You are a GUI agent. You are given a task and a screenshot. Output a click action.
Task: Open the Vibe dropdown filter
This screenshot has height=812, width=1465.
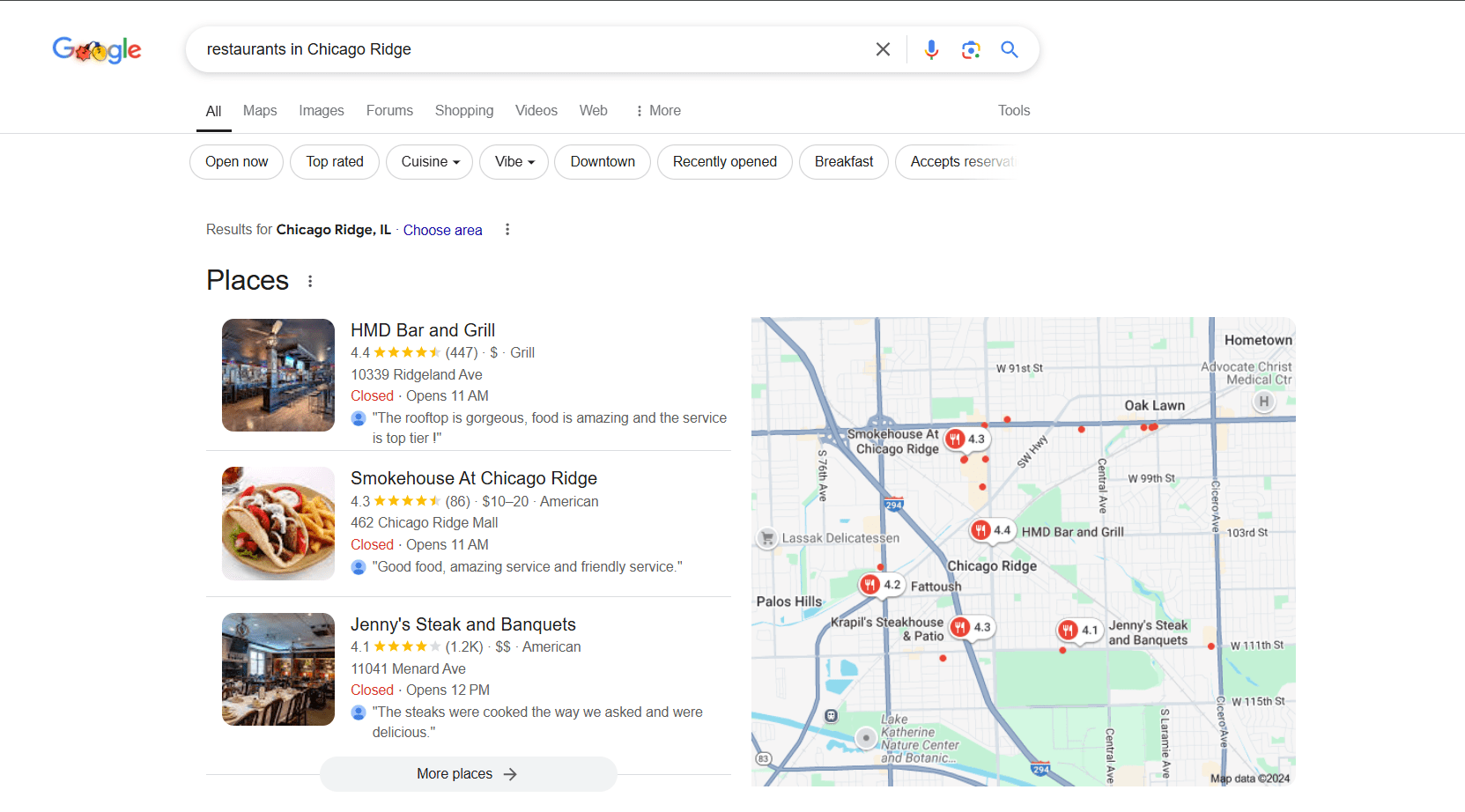click(514, 162)
